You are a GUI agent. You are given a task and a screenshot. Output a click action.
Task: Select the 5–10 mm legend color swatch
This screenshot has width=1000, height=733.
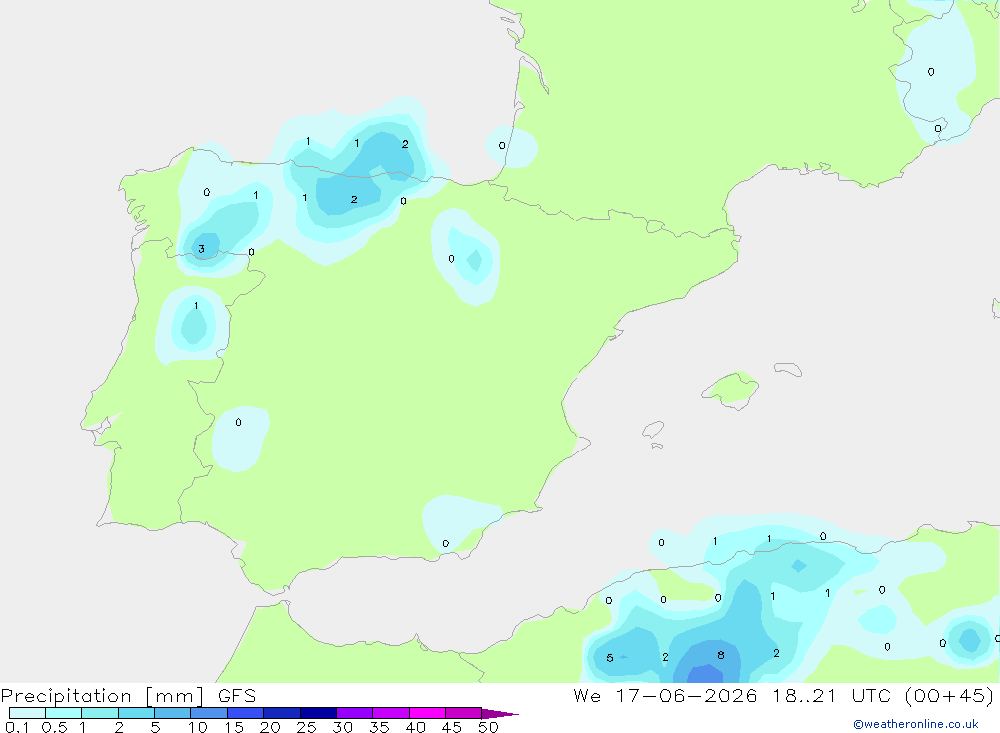[x=173, y=713]
